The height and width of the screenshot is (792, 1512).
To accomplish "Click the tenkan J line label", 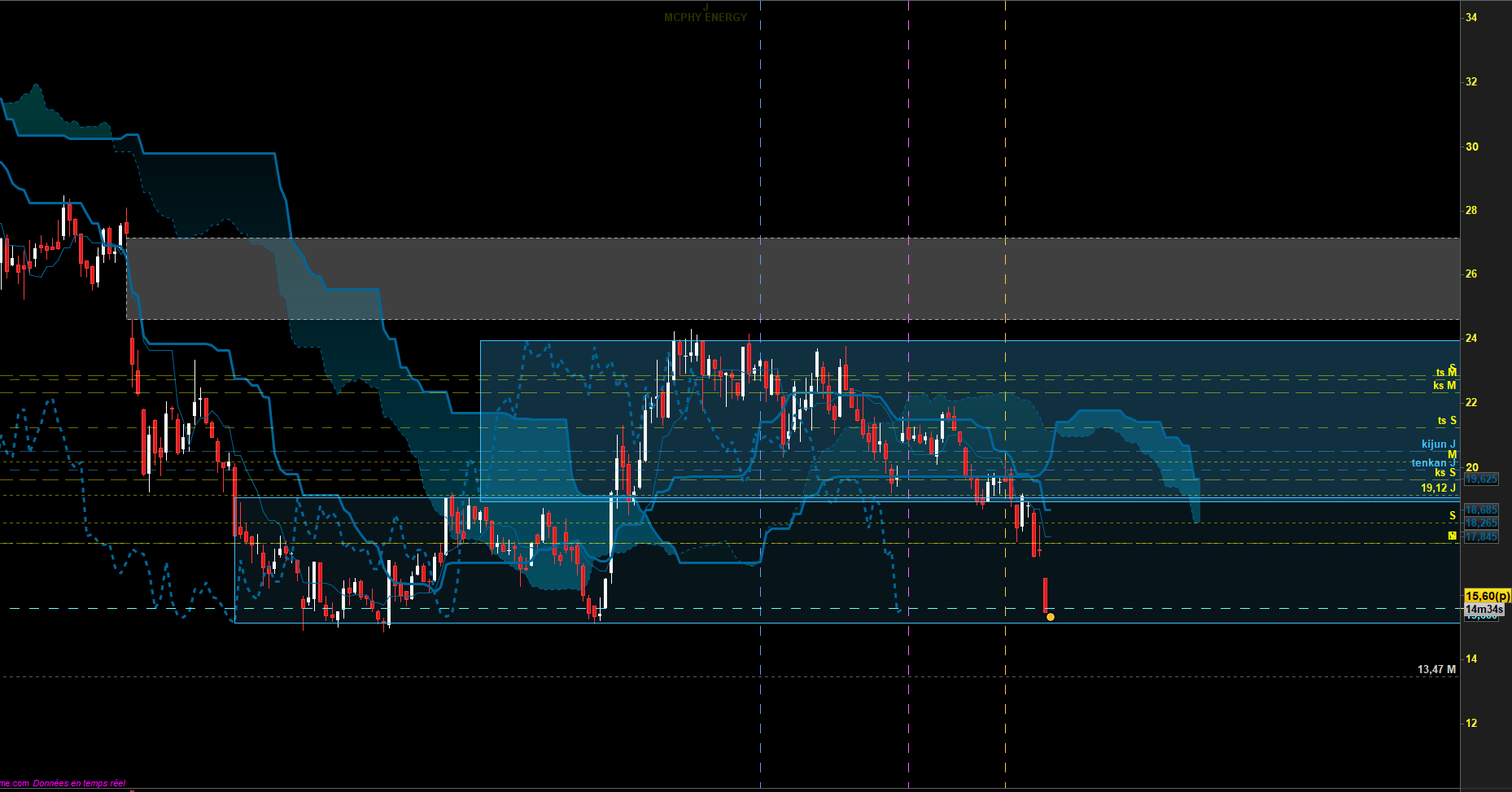I will (x=1433, y=462).
